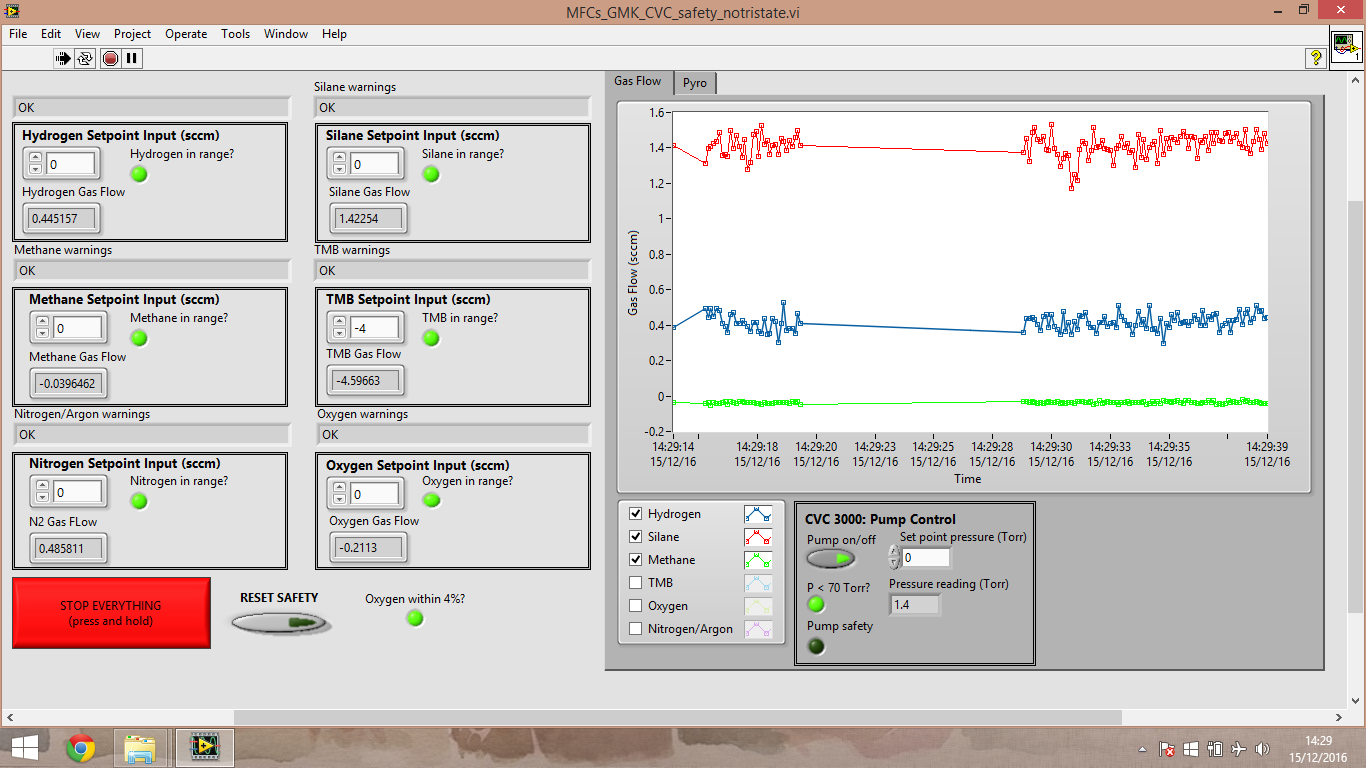Open the Action Center flag tray icon
Viewport: 1366px width, 768px height.
coord(1167,749)
